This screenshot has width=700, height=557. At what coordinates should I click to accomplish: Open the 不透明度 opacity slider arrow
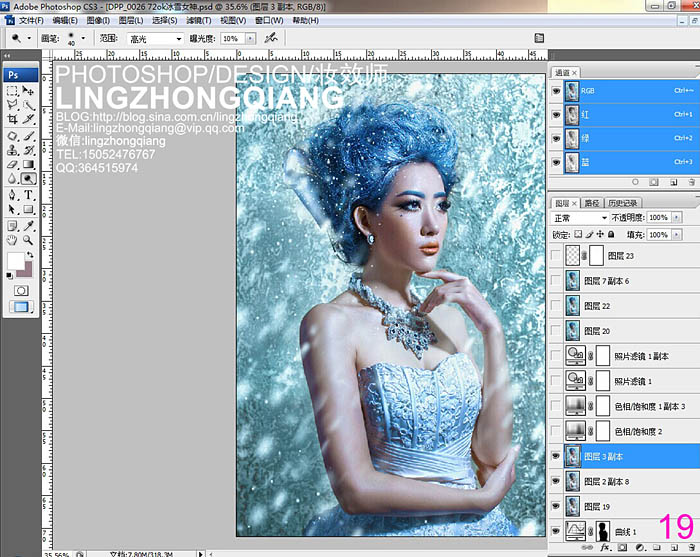tap(677, 217)
